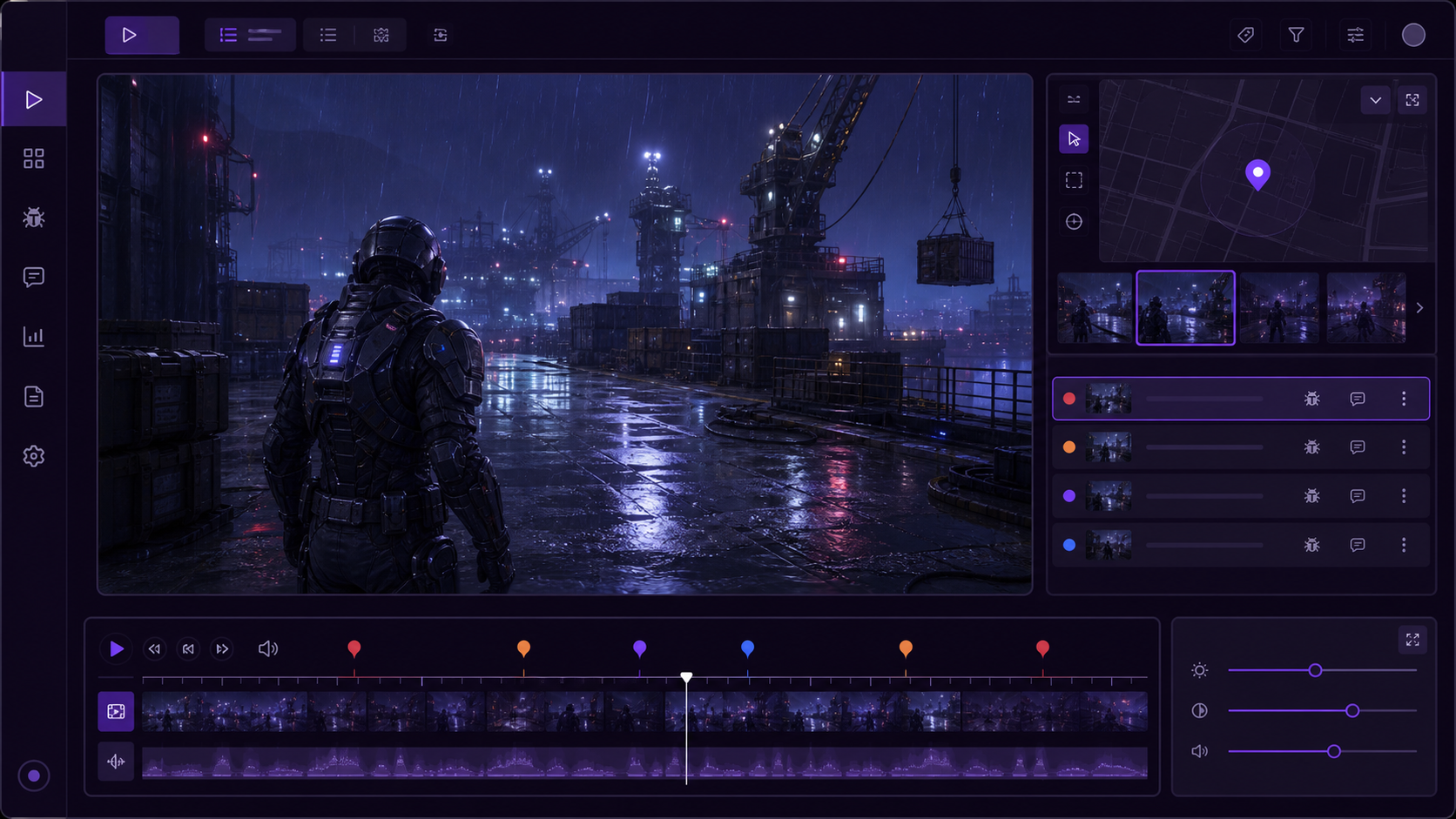1456x819 pixels.
Task: Open comment icon on purple-dot row
Action: pyautogui.click(x=1358, y=496)
